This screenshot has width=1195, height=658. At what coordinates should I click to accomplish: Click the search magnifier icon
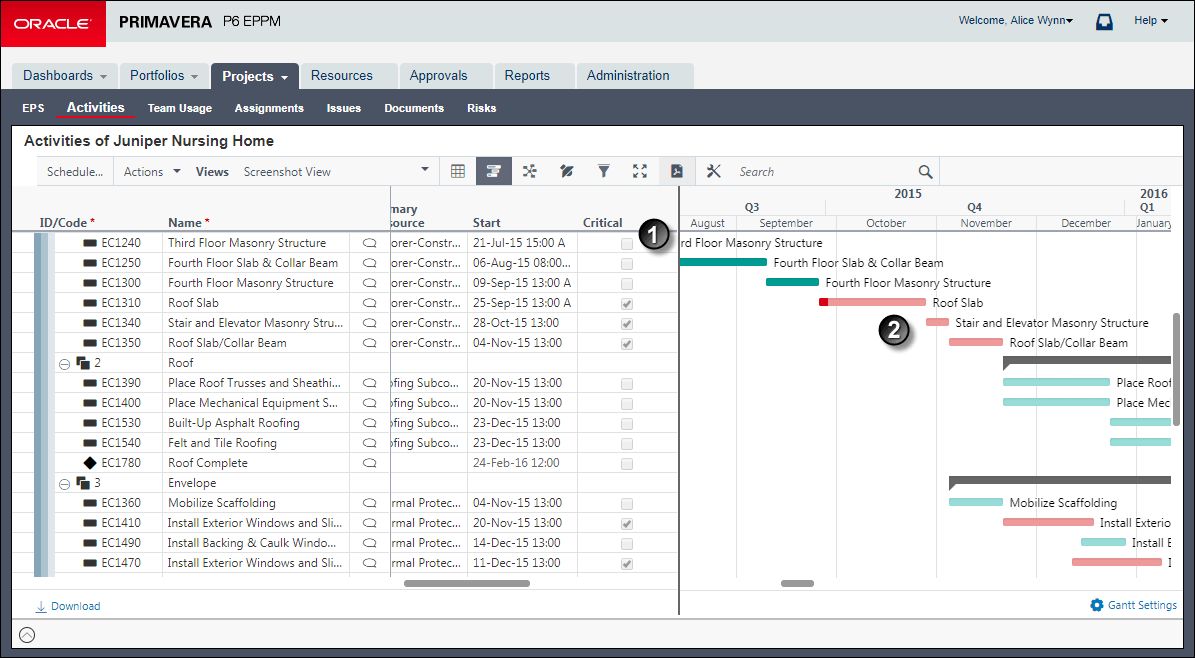pos(925,172)
